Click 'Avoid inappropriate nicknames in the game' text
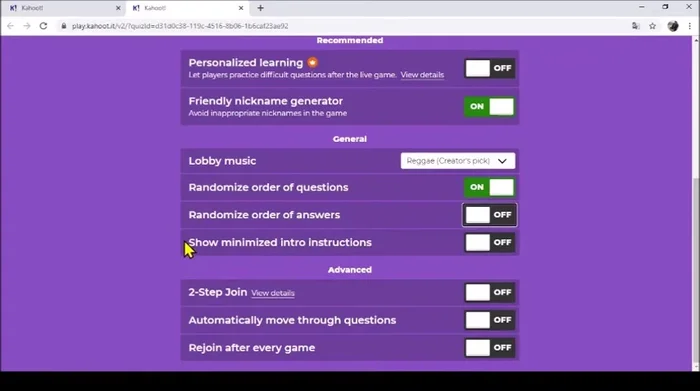 [x=268, y=113]
